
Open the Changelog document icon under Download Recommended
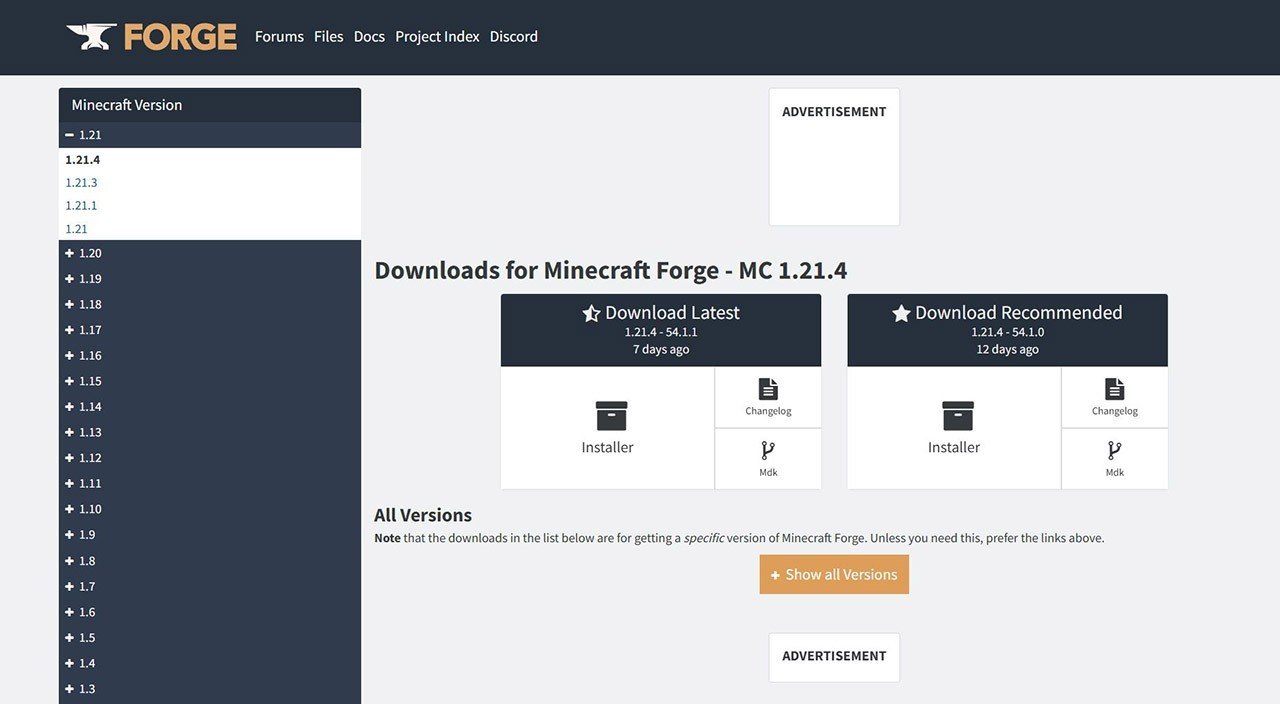click(x=1115, y=389)
